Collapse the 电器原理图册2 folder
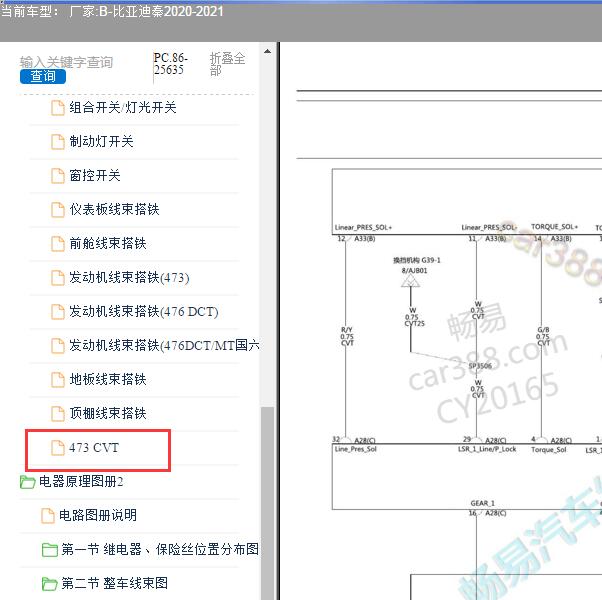602x600 pixels. coord(27,482)
